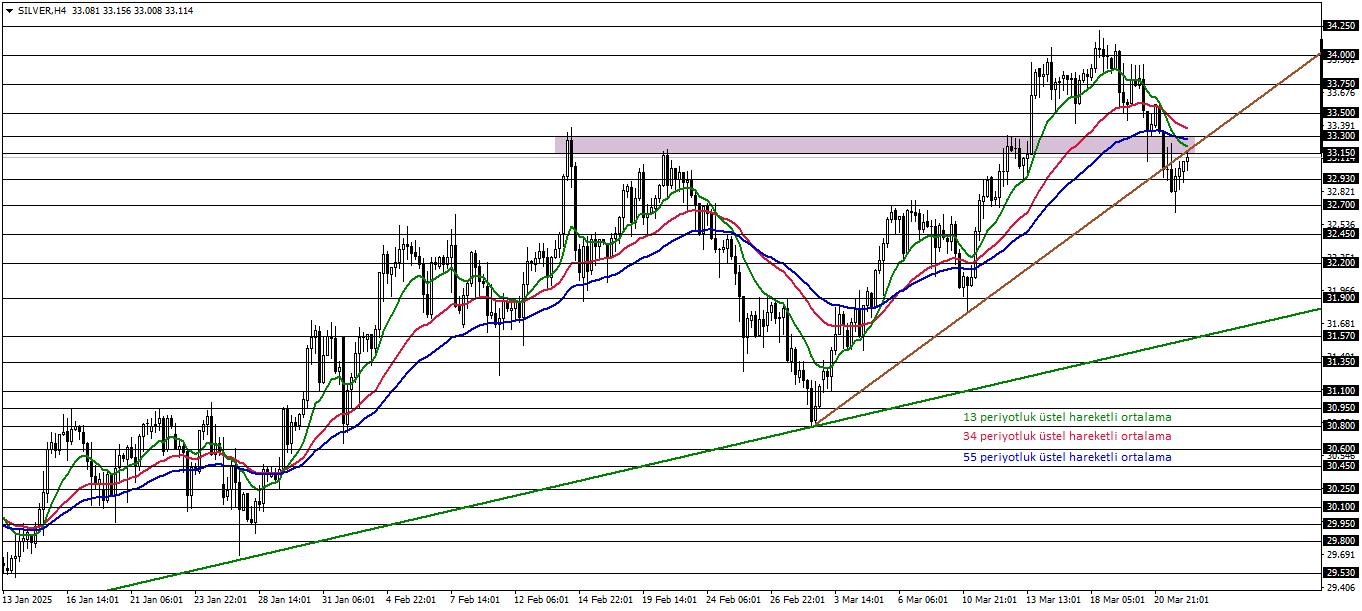Screen dimensions: 1362x611
Task: Click the 28 Jan 14:01 time axis label
Action: [x=285, y=600]
